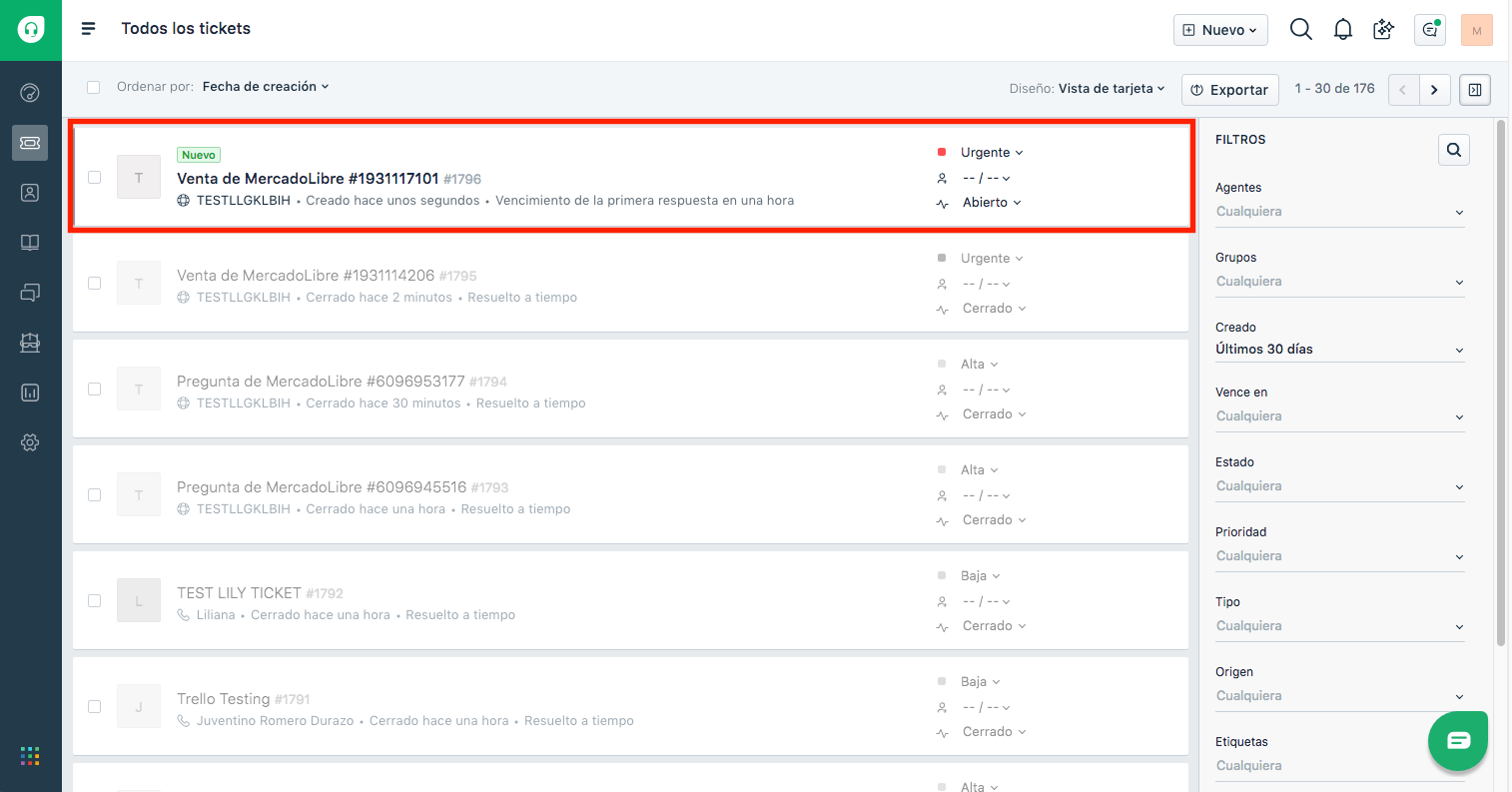Screen dimensions: 1512x792
Task: Open the chat status icon with green dot
Action: click(x=1430, y=30)
